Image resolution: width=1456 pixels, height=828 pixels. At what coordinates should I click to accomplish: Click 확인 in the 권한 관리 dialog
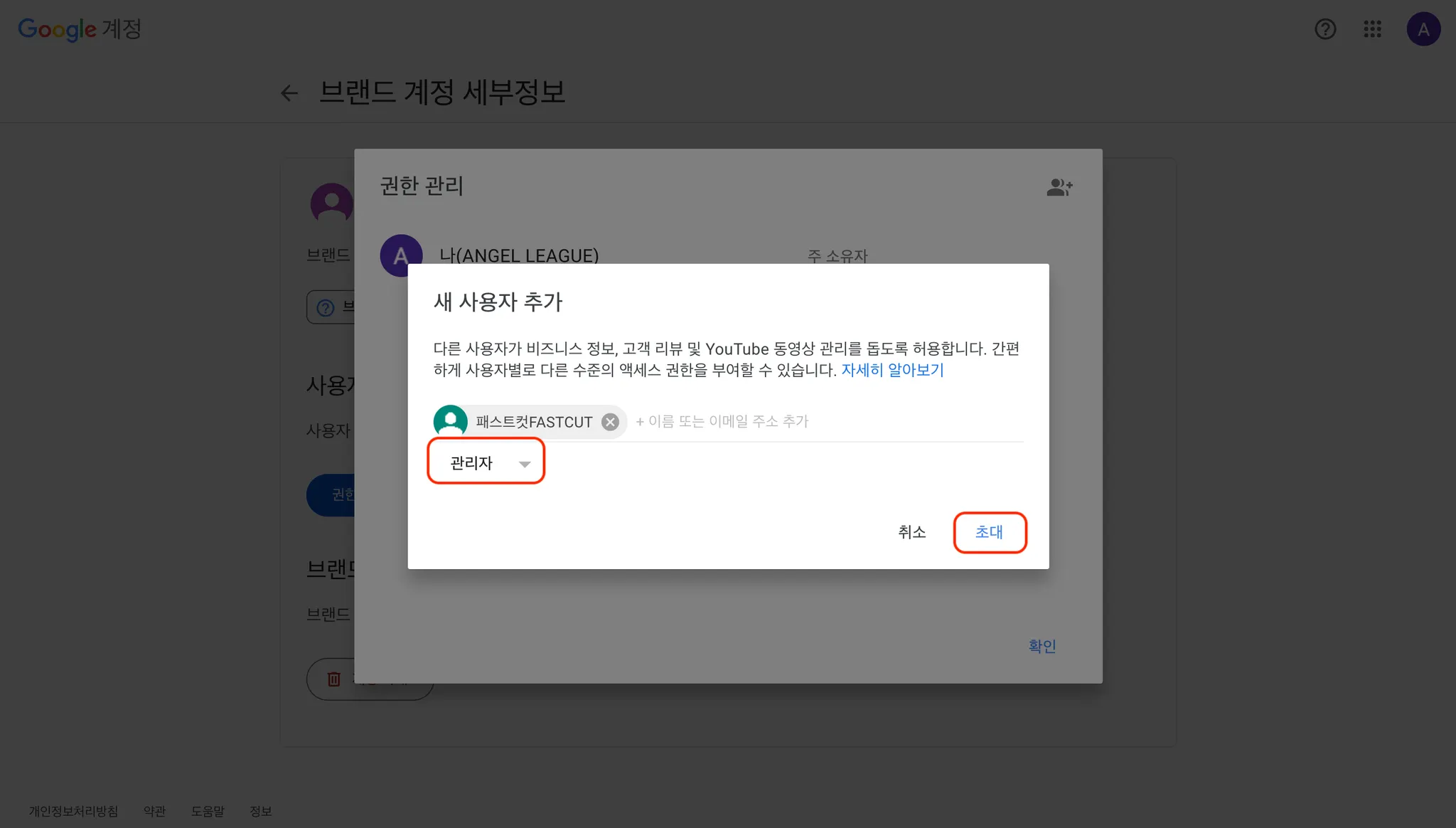tap(1042, 646)
